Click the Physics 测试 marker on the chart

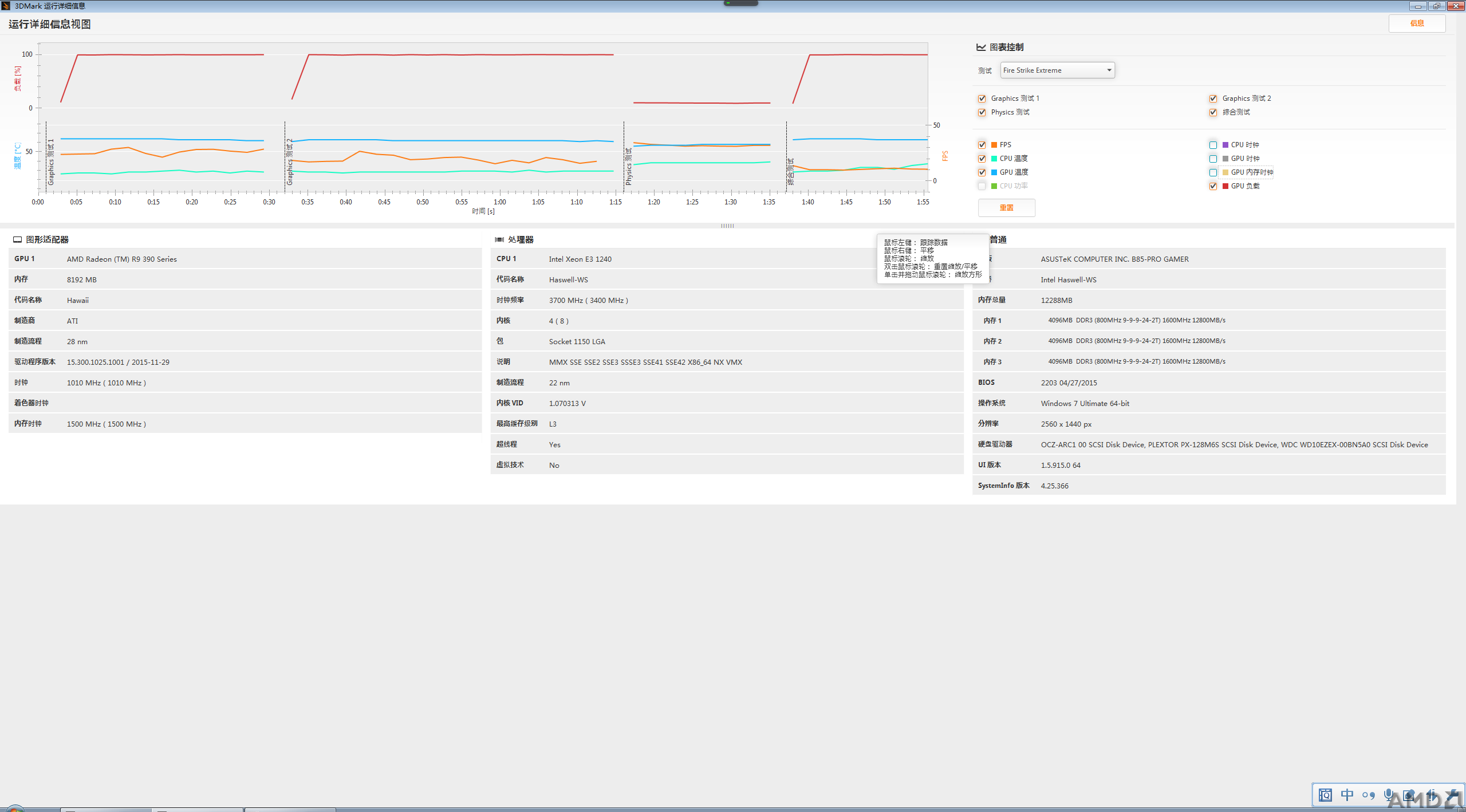628,166
